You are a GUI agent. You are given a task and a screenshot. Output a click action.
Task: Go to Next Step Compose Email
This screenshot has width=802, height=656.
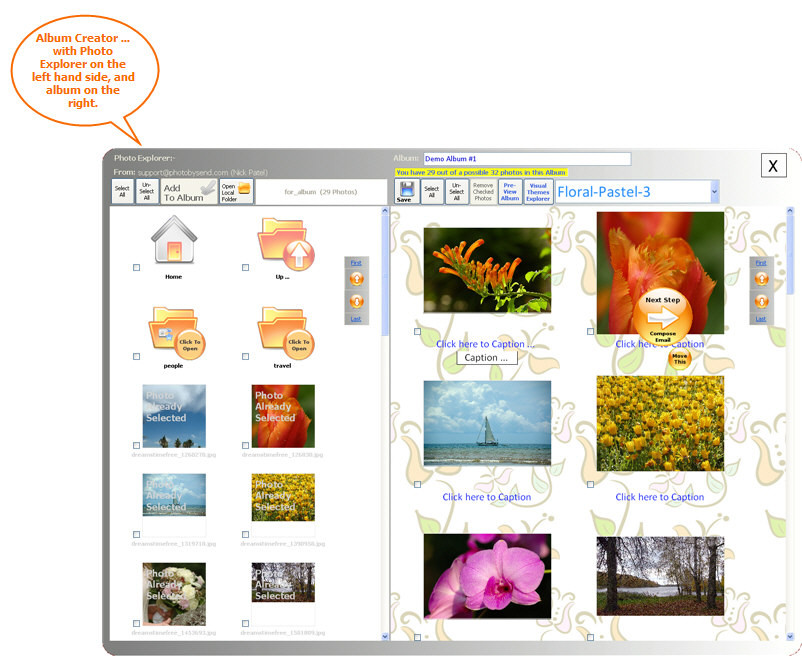click(x=662, y=318)
